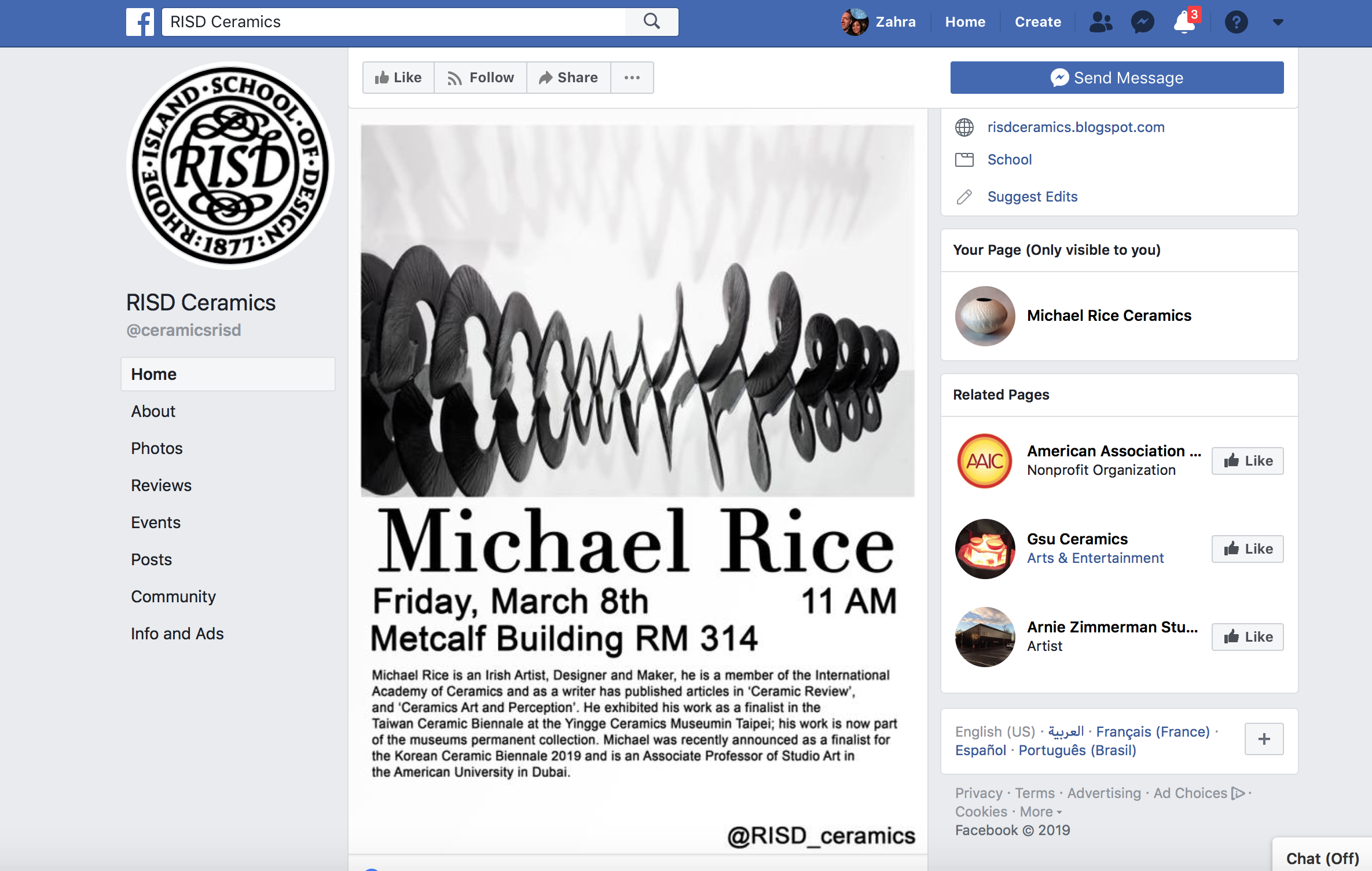1372x871 pixels.
Task: Open Info and Ads tab
Action: [177, 634]
